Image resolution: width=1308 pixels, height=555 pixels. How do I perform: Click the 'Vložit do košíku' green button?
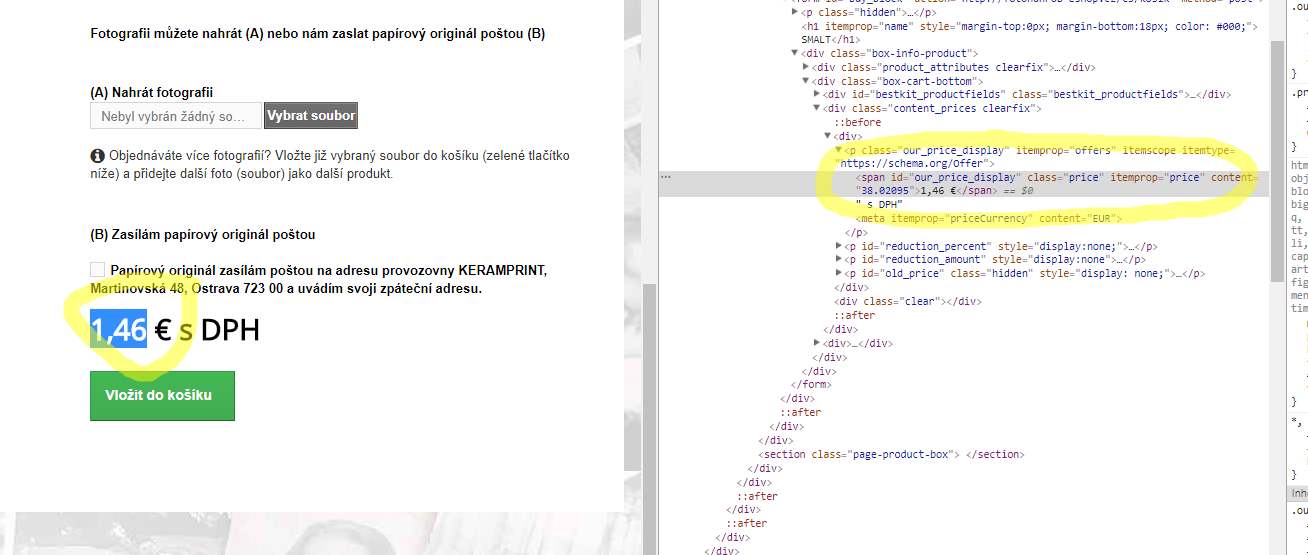pos(162,395)
